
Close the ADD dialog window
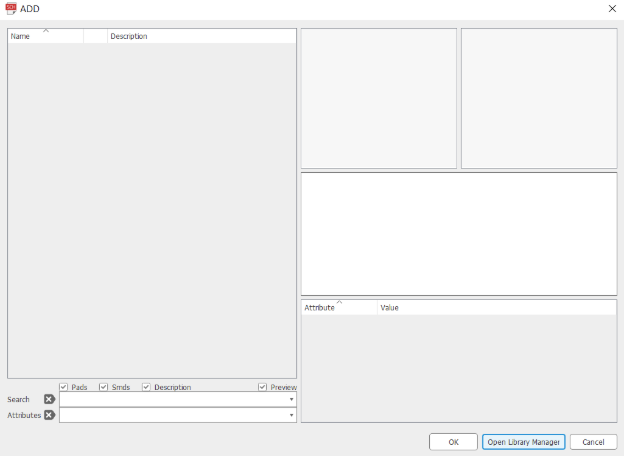pos(612,8)
